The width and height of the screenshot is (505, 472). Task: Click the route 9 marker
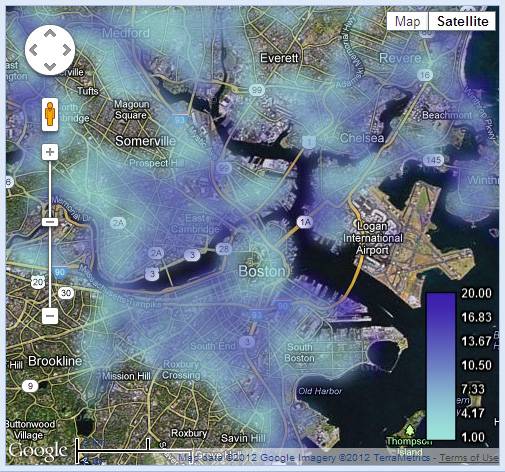click(x=30, y=386)
